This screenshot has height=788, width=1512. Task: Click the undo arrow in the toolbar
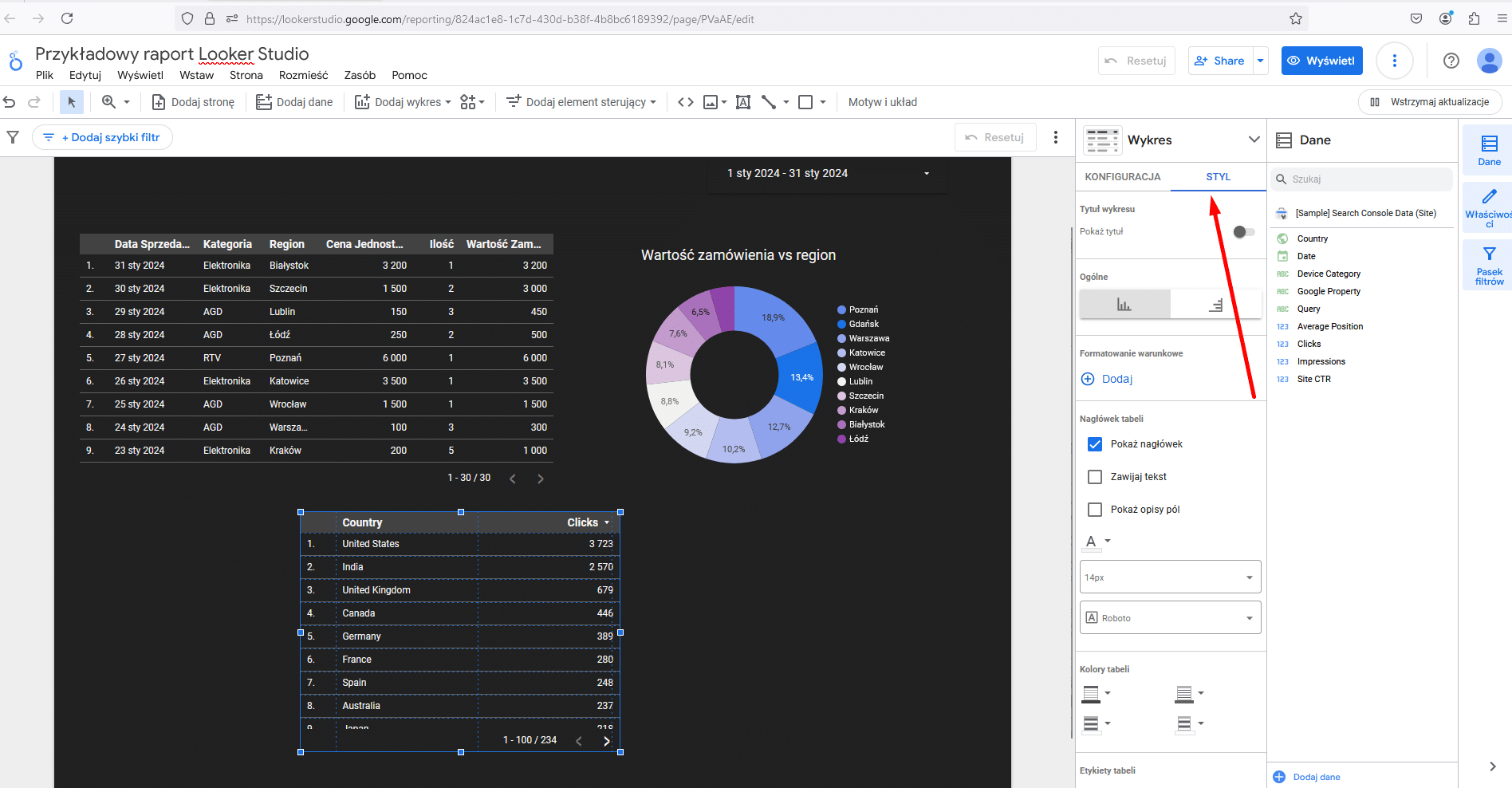[x=10, y=102]
